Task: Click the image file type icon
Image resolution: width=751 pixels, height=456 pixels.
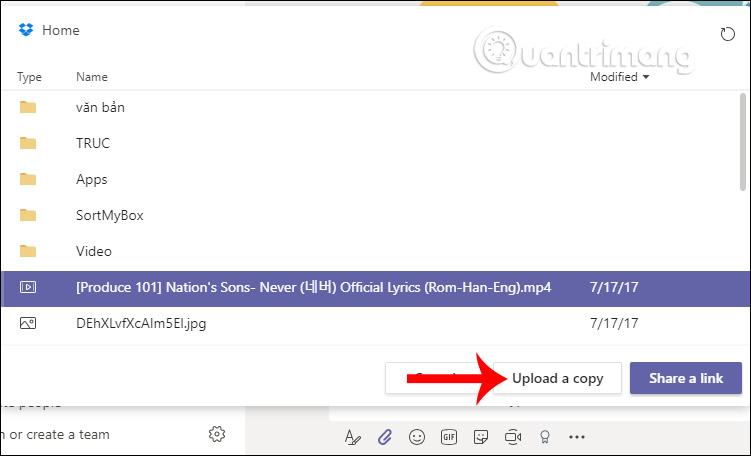Action: pos(28,323)
